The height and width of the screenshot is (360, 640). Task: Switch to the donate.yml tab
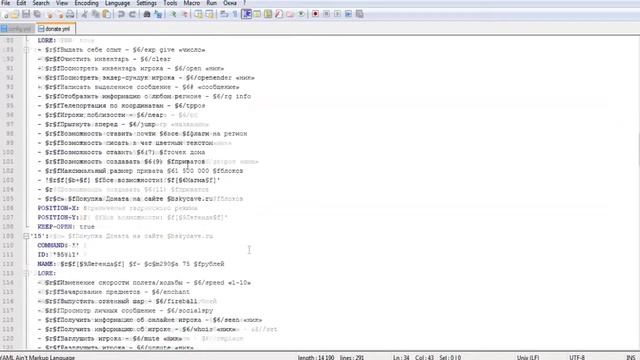tap(56, 29)
